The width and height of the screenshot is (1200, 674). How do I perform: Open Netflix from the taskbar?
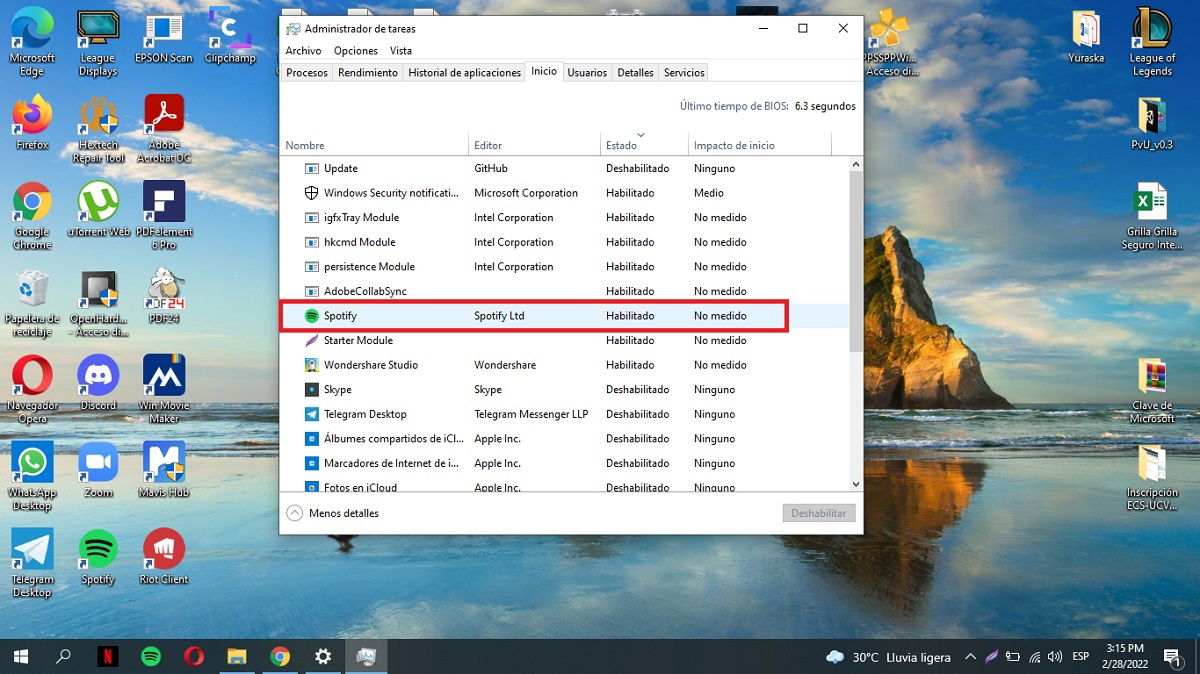tap(105, 657)
